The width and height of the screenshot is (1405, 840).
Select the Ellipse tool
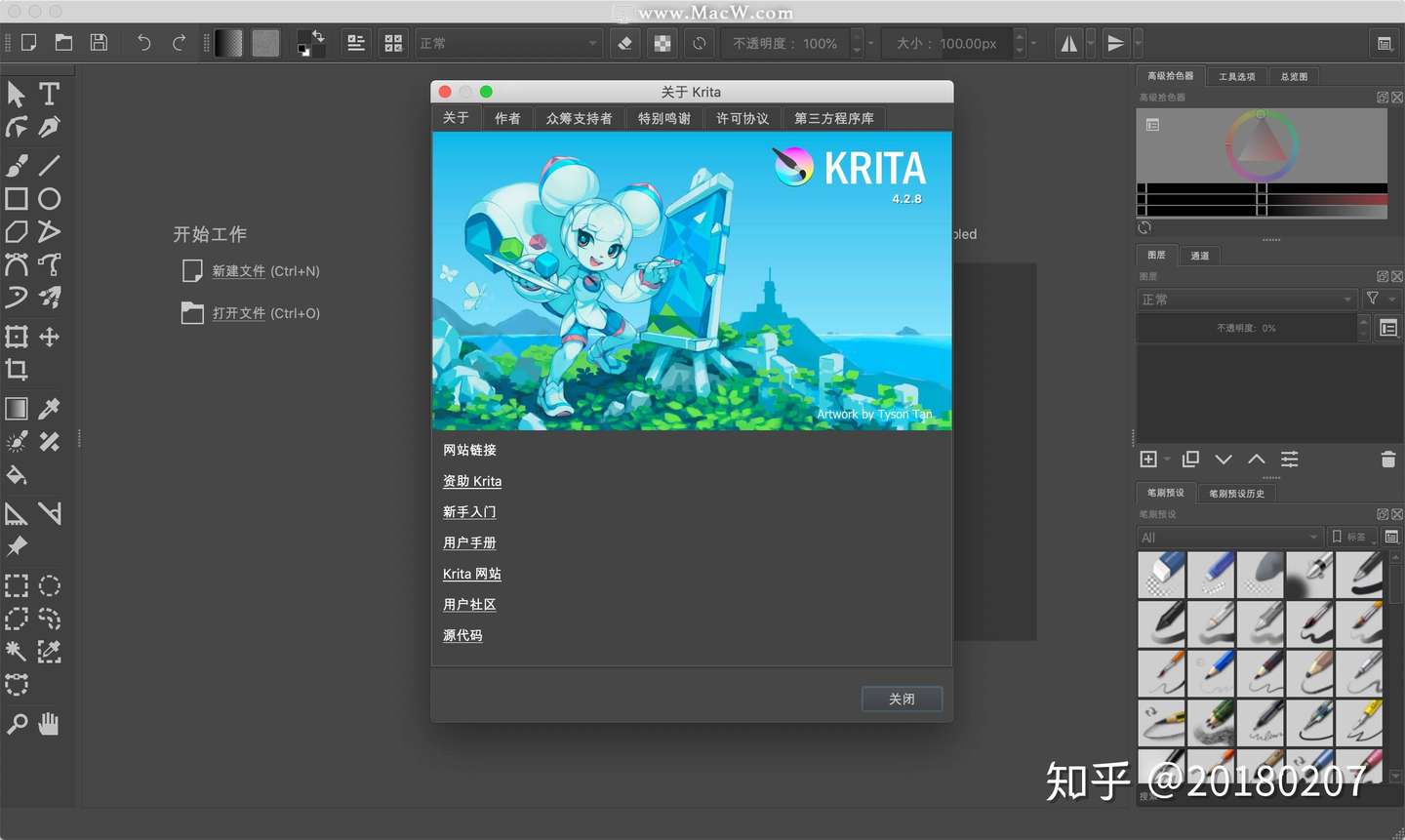[x=49, y=199]
